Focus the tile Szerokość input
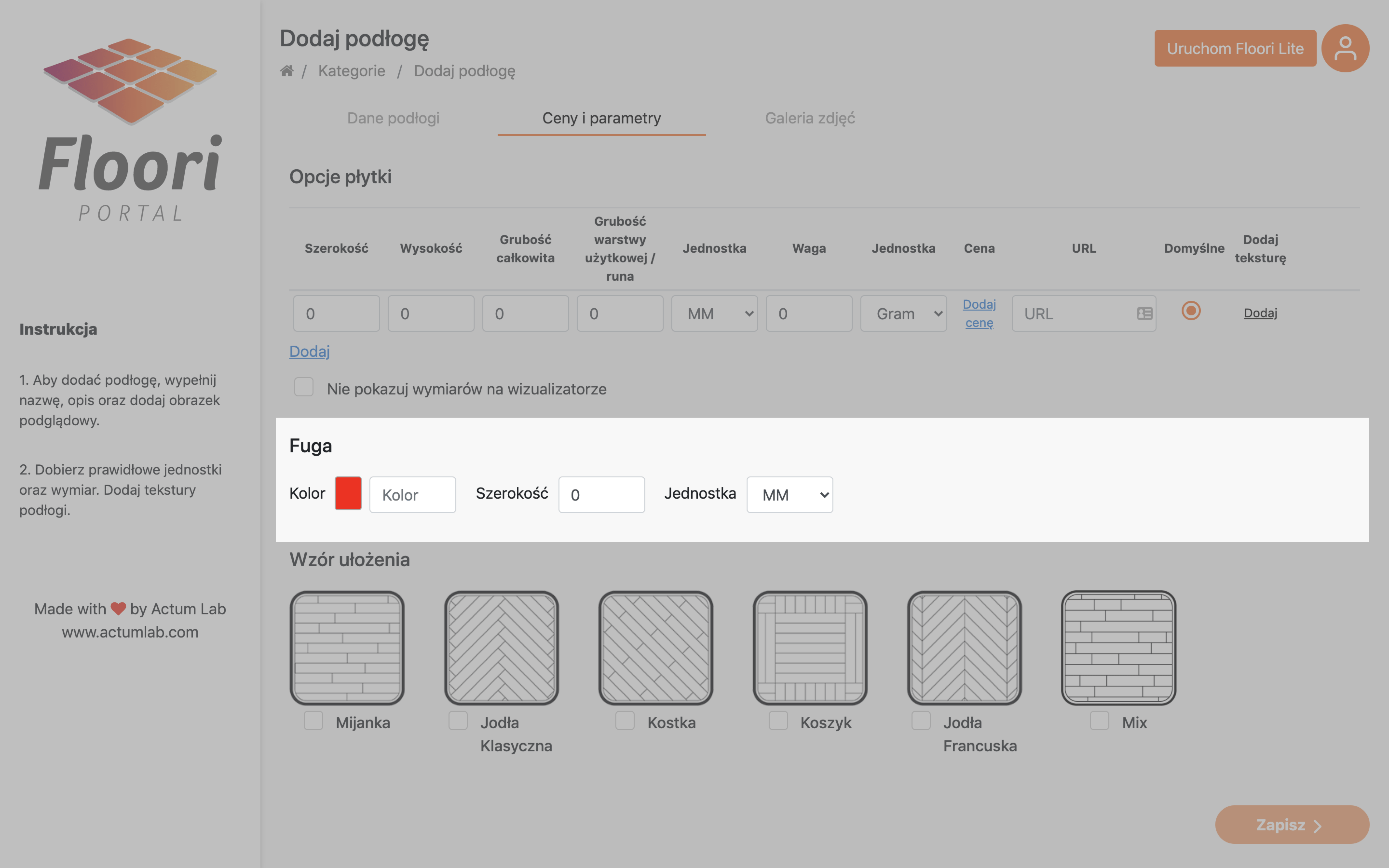The width and height of the screenshot is (1389, 868). tap(336, 313)
